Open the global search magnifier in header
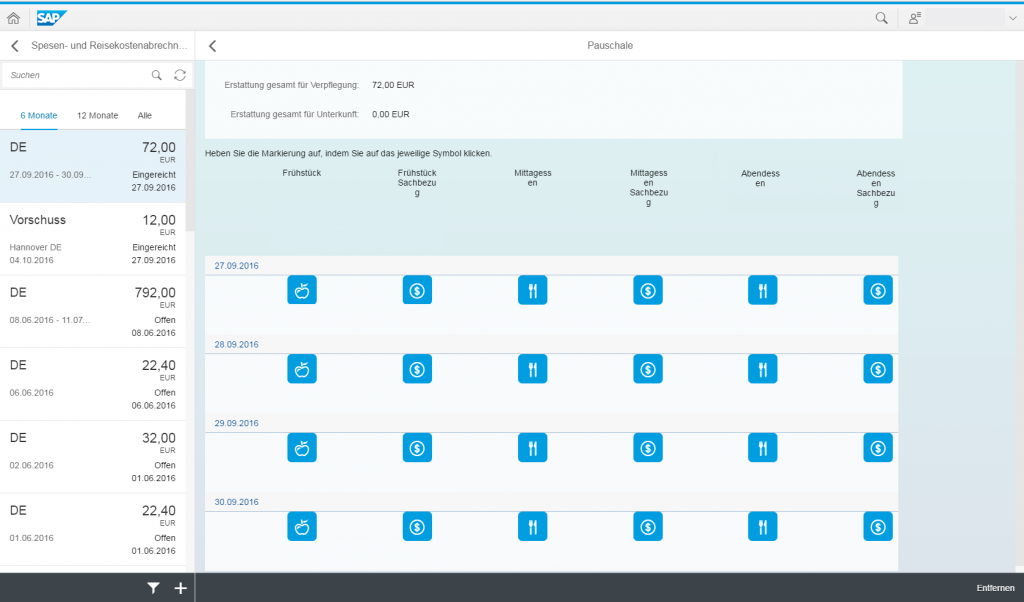Viewport: 1024px width, 602px height. [x=881, y=18]
